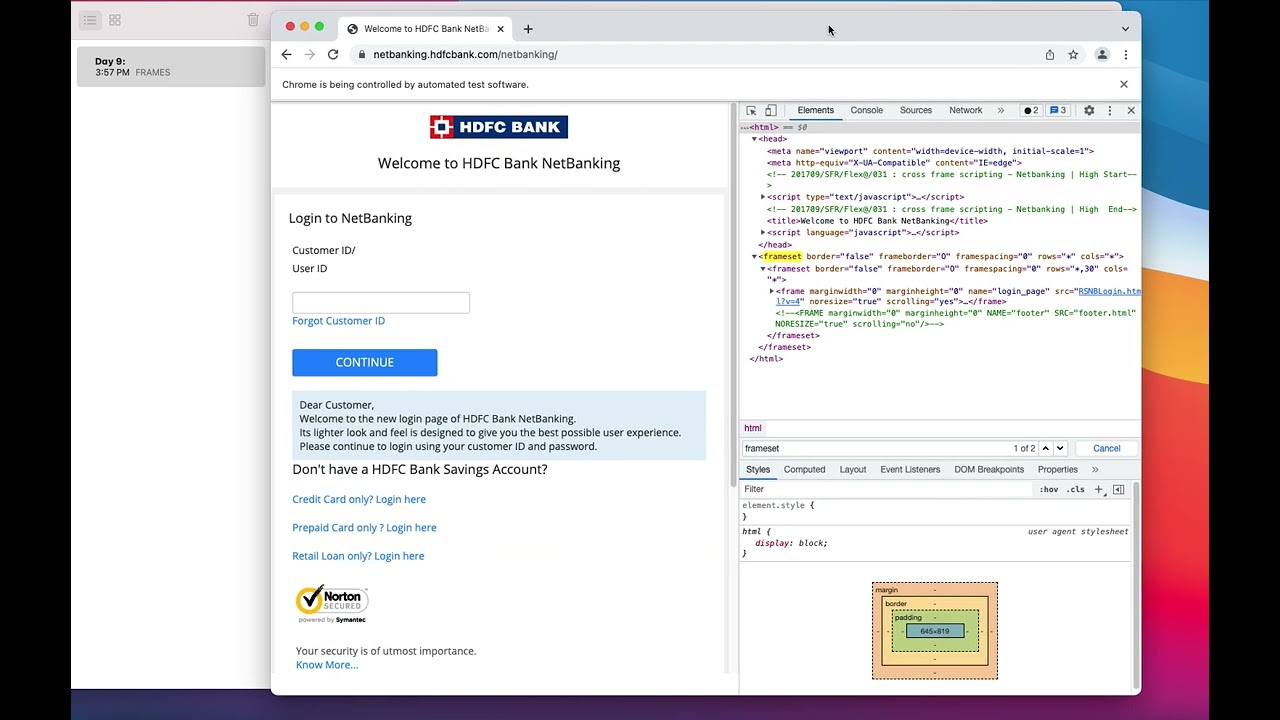The image size is (1280, 720).
Task: Toggle the computed styles sidebar icon
Action: (x=1118, y=490)
